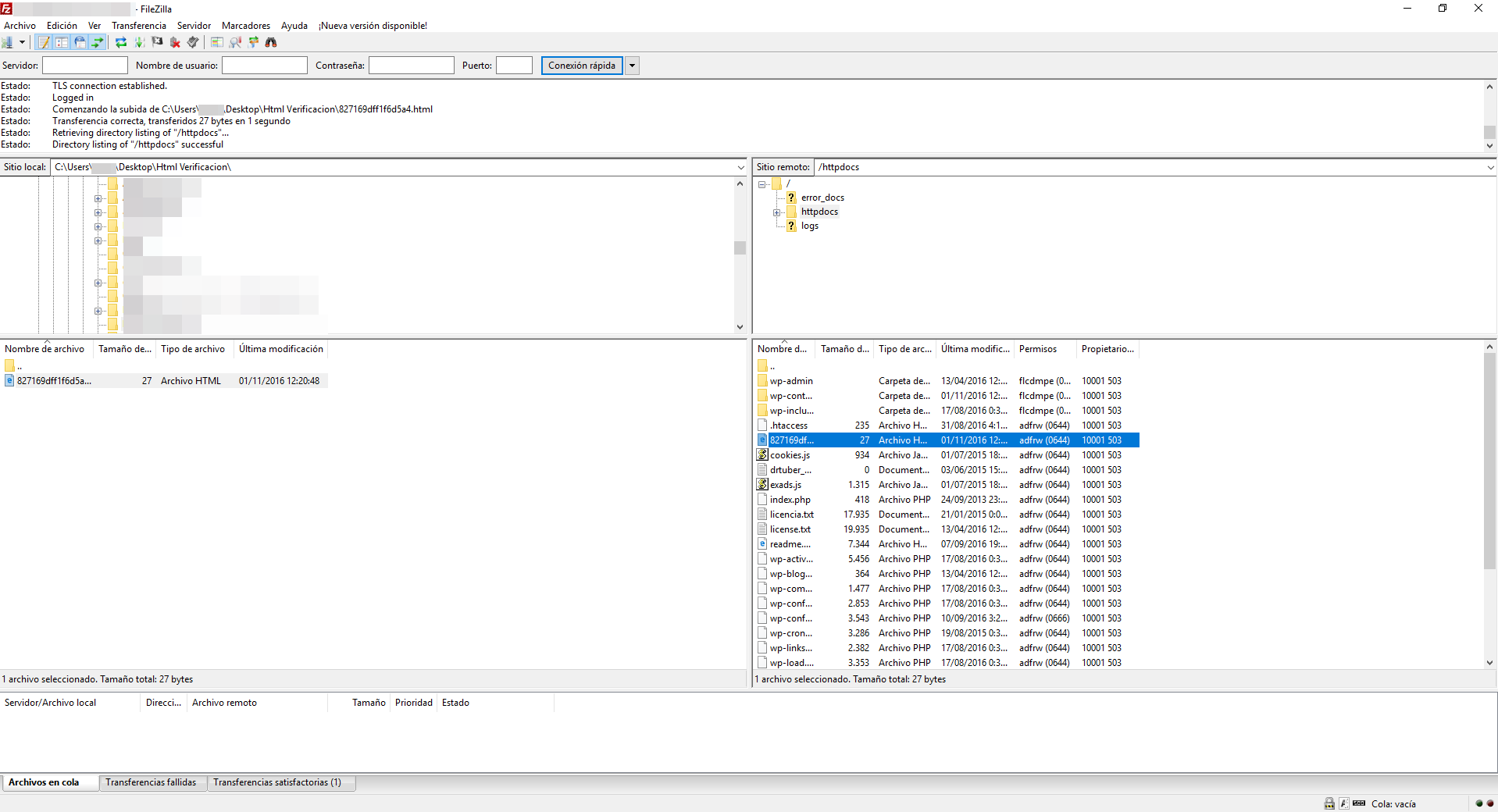Screen dimensions: 1498x812
Task: Click the local 827169dff1f6d5a HTML file icon
Action: pyautogui.click(x=9, y=381)
